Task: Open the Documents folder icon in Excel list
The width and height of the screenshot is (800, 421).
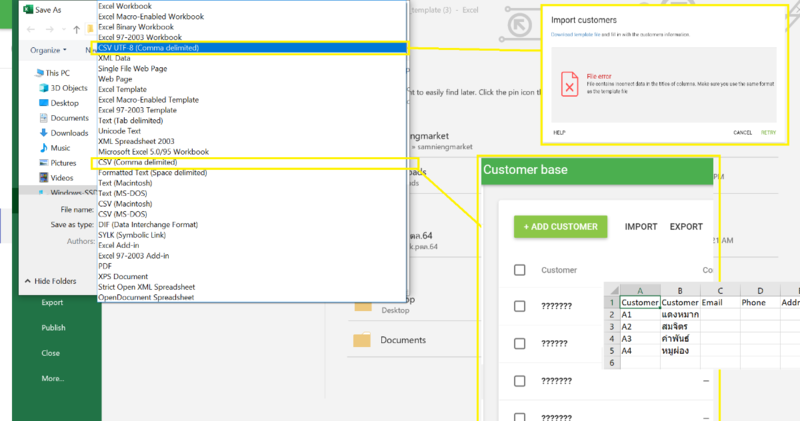Action: coord(361,340)
